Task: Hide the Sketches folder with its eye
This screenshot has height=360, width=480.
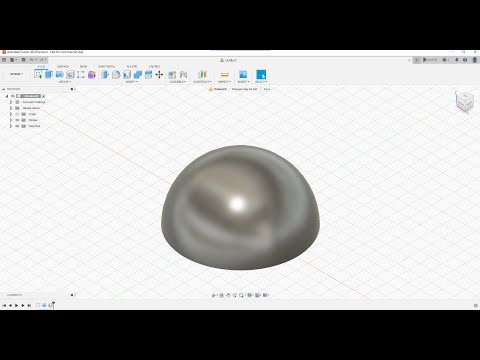Action: tap(17, 126)
